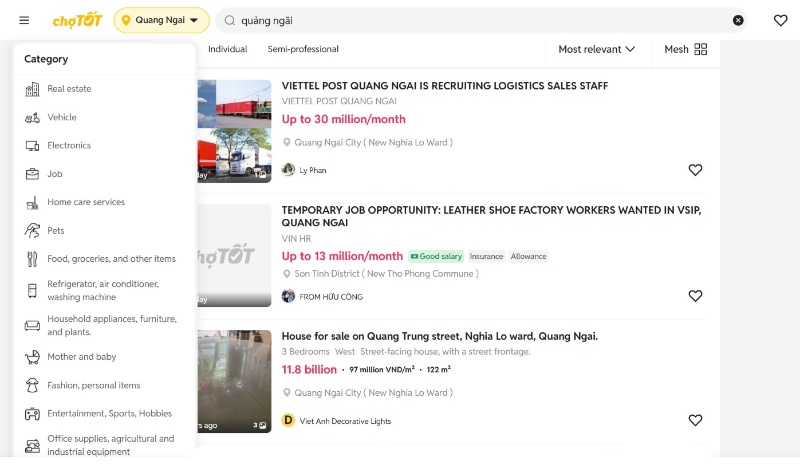Favorite the Quang Trung house listing

(x=695, y=420)
